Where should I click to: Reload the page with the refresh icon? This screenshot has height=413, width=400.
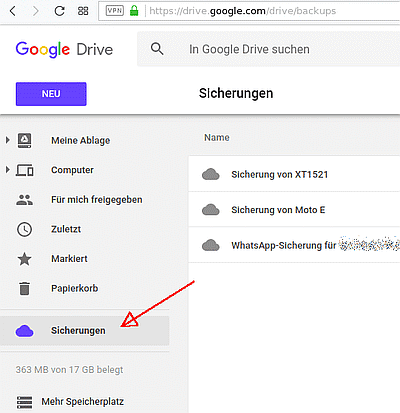click(x=59, y=11)
